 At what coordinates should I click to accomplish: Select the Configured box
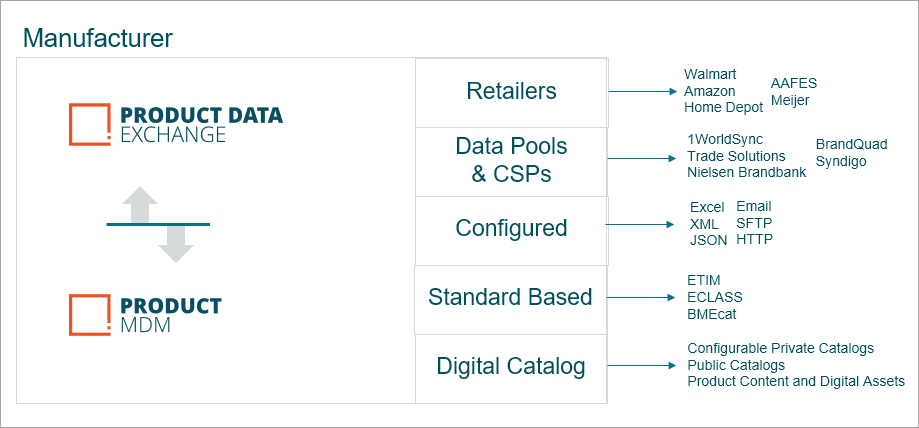point(511,228)
